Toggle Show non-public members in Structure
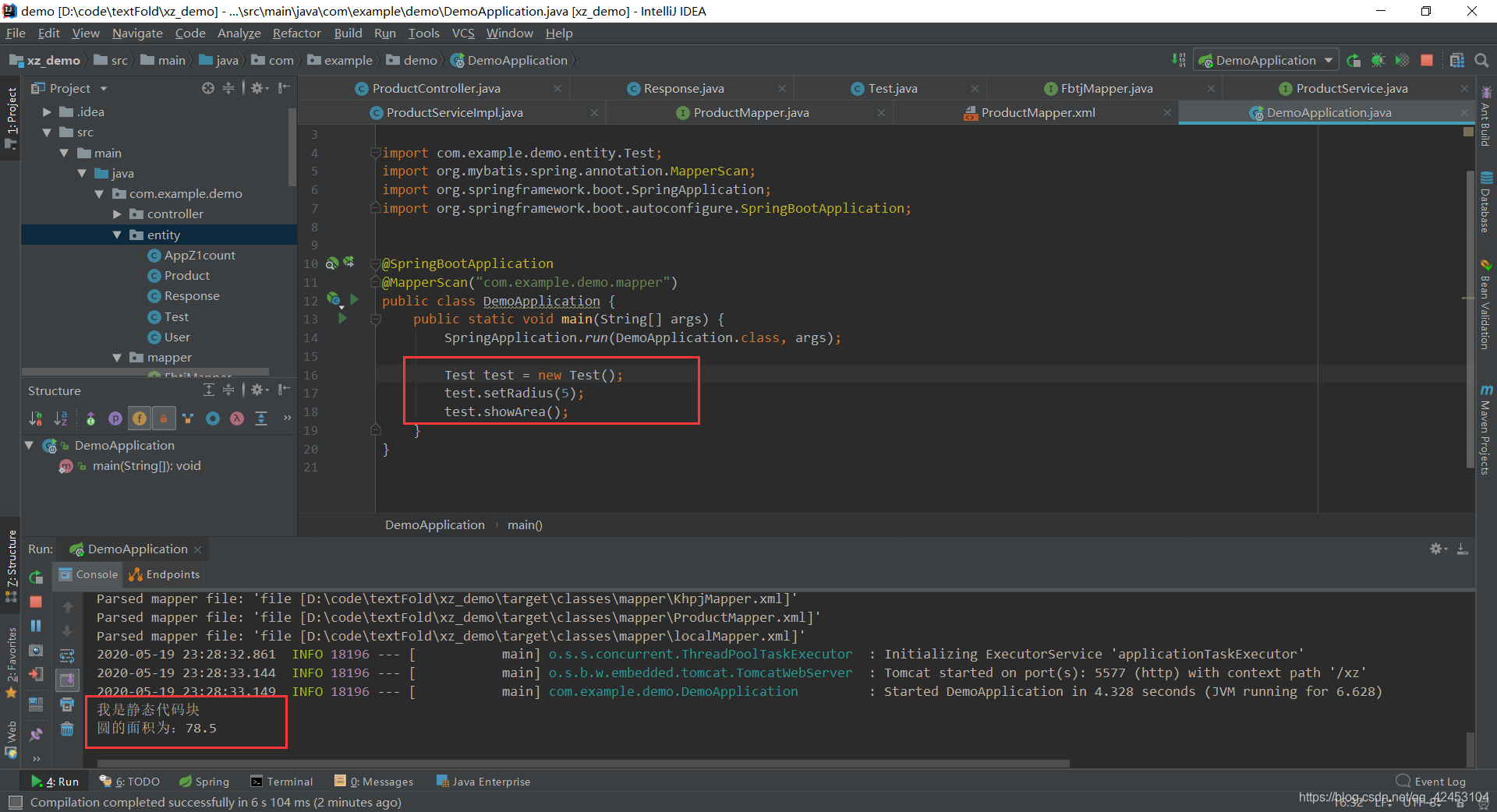This screenshot has height=812, width=1497. 164,418
